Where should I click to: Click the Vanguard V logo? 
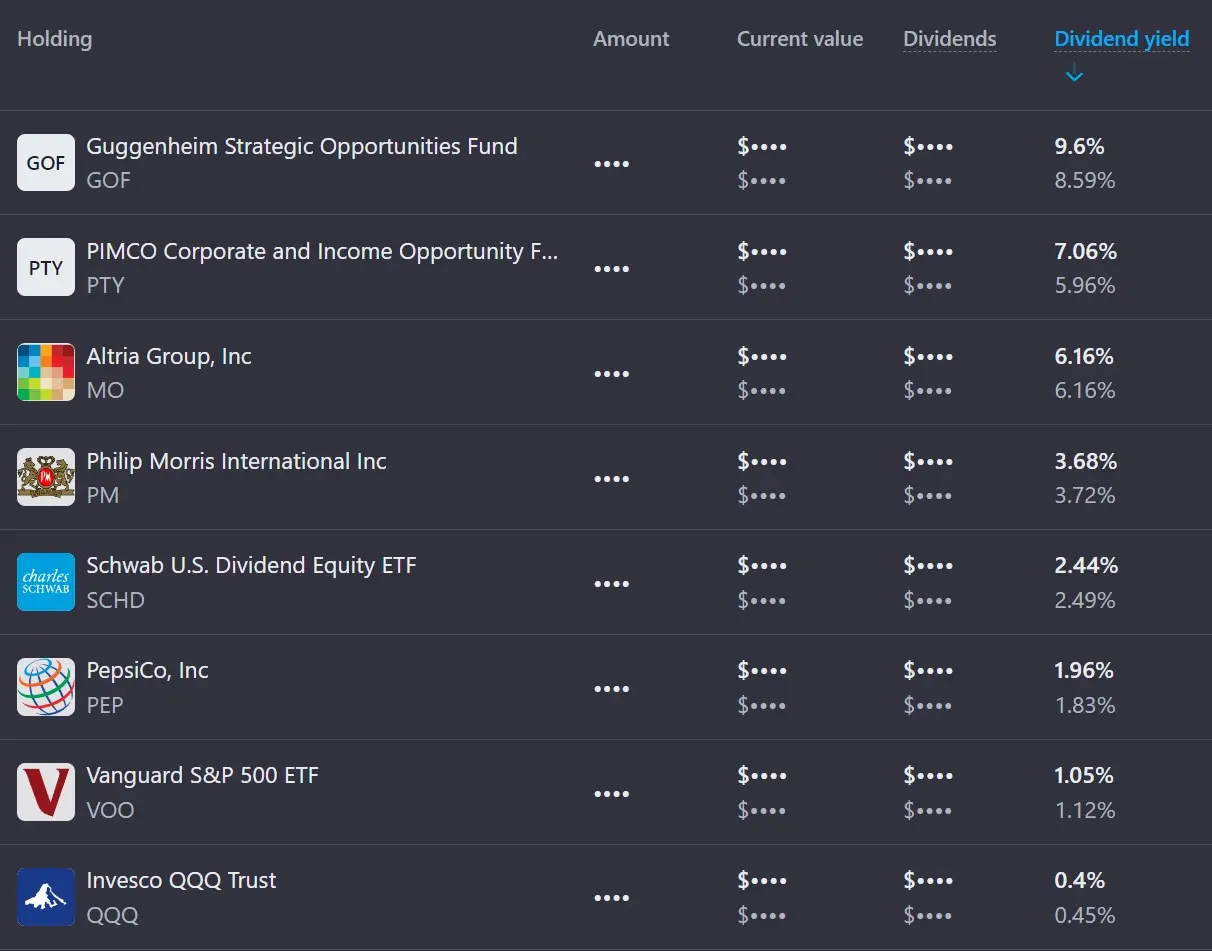click(x=46, y=793)
